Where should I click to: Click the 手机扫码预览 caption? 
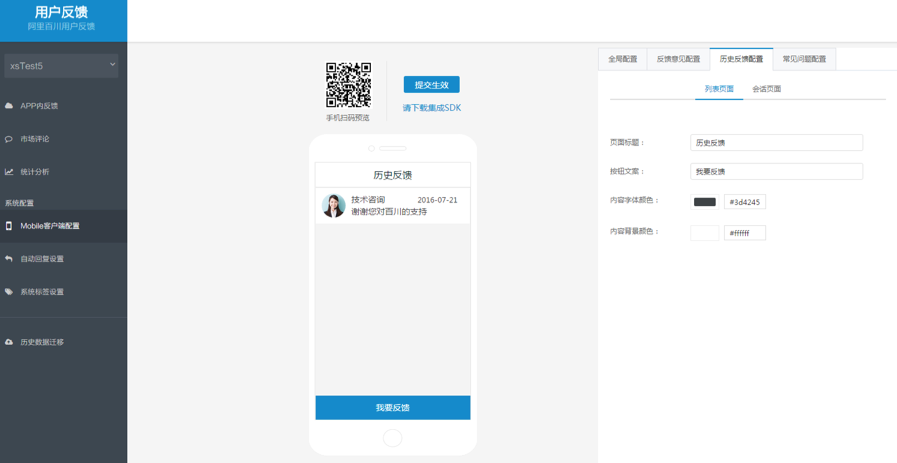(348, 118)
